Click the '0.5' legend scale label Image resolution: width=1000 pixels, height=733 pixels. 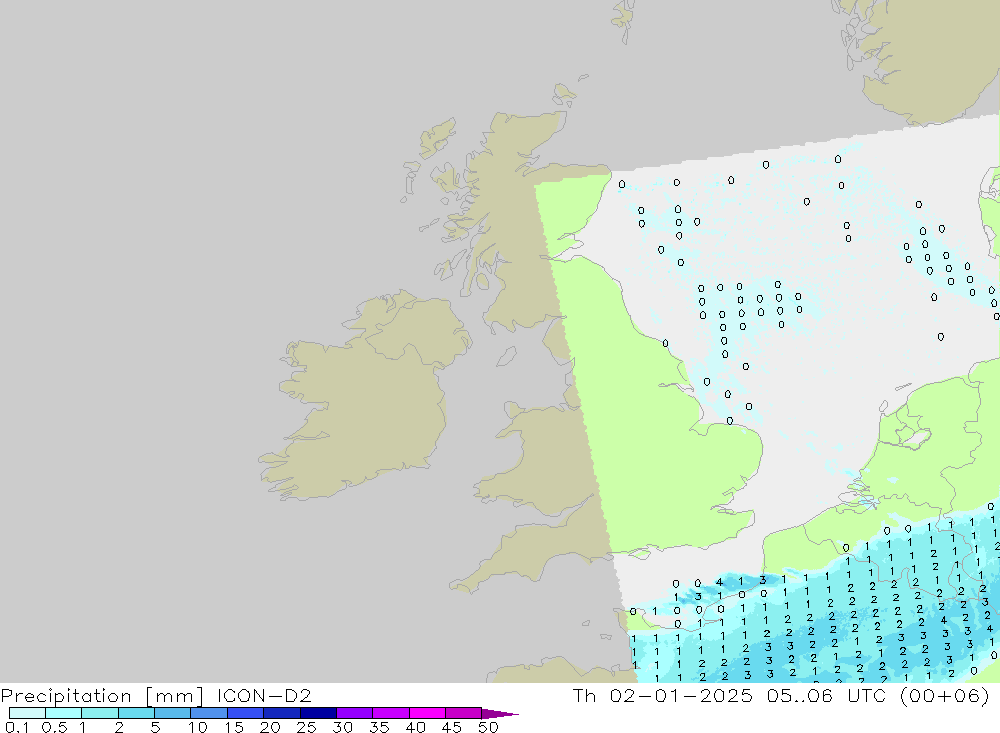54,727
